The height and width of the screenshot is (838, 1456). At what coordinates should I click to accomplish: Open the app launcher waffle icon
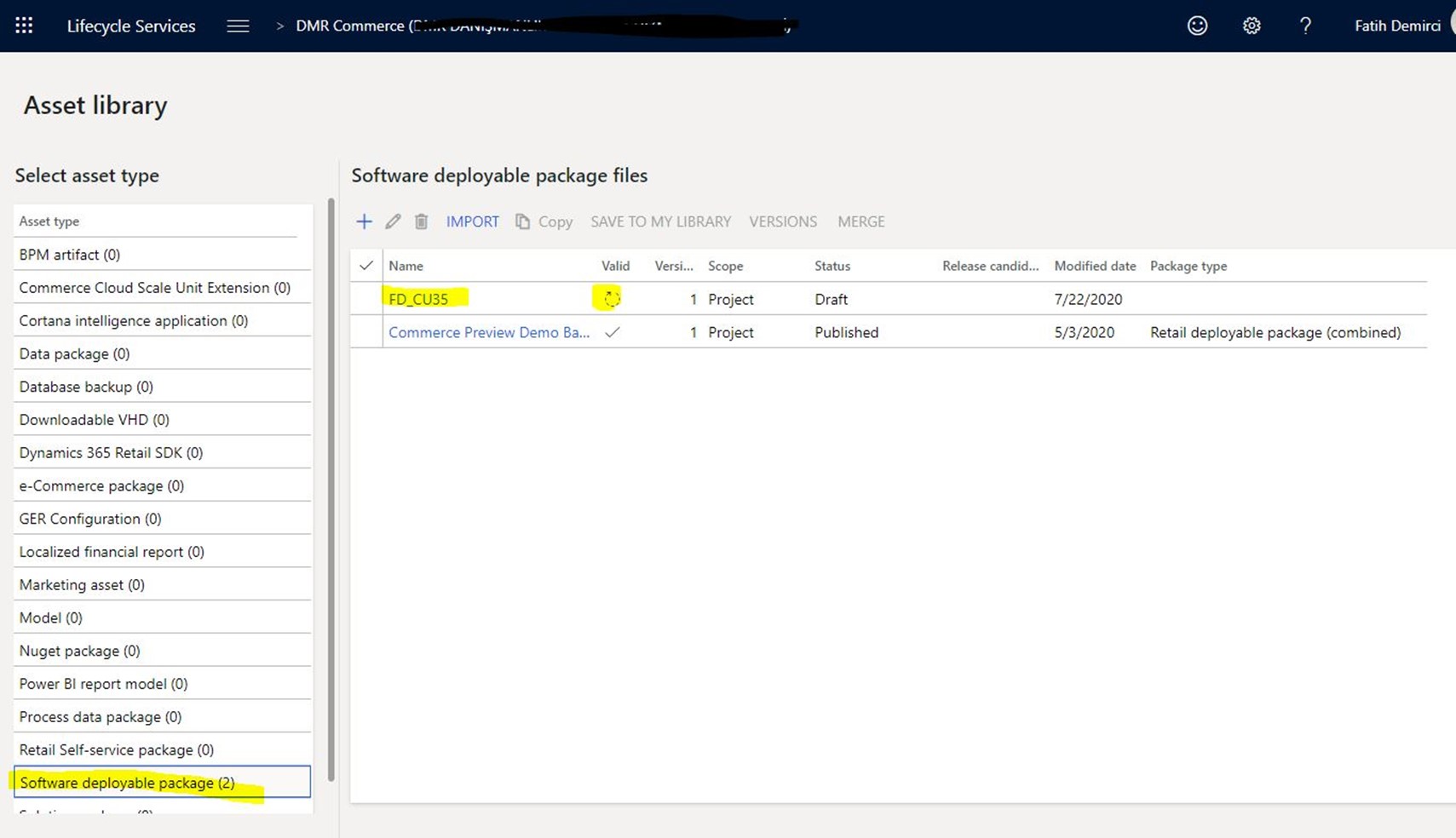(x=24, y=26)
